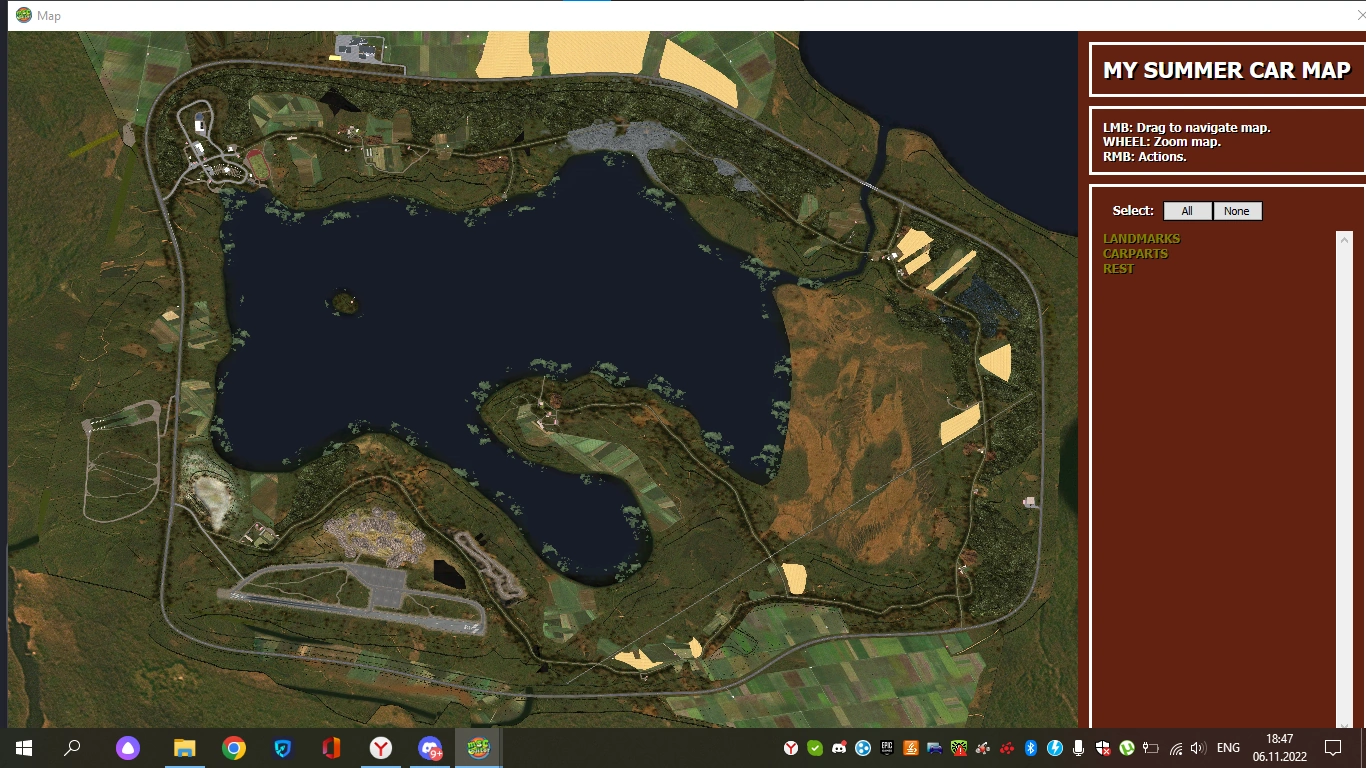Click the volume speaker icon
Viewport: 1366px width, 768px height.
click(x=1198, y=748)
